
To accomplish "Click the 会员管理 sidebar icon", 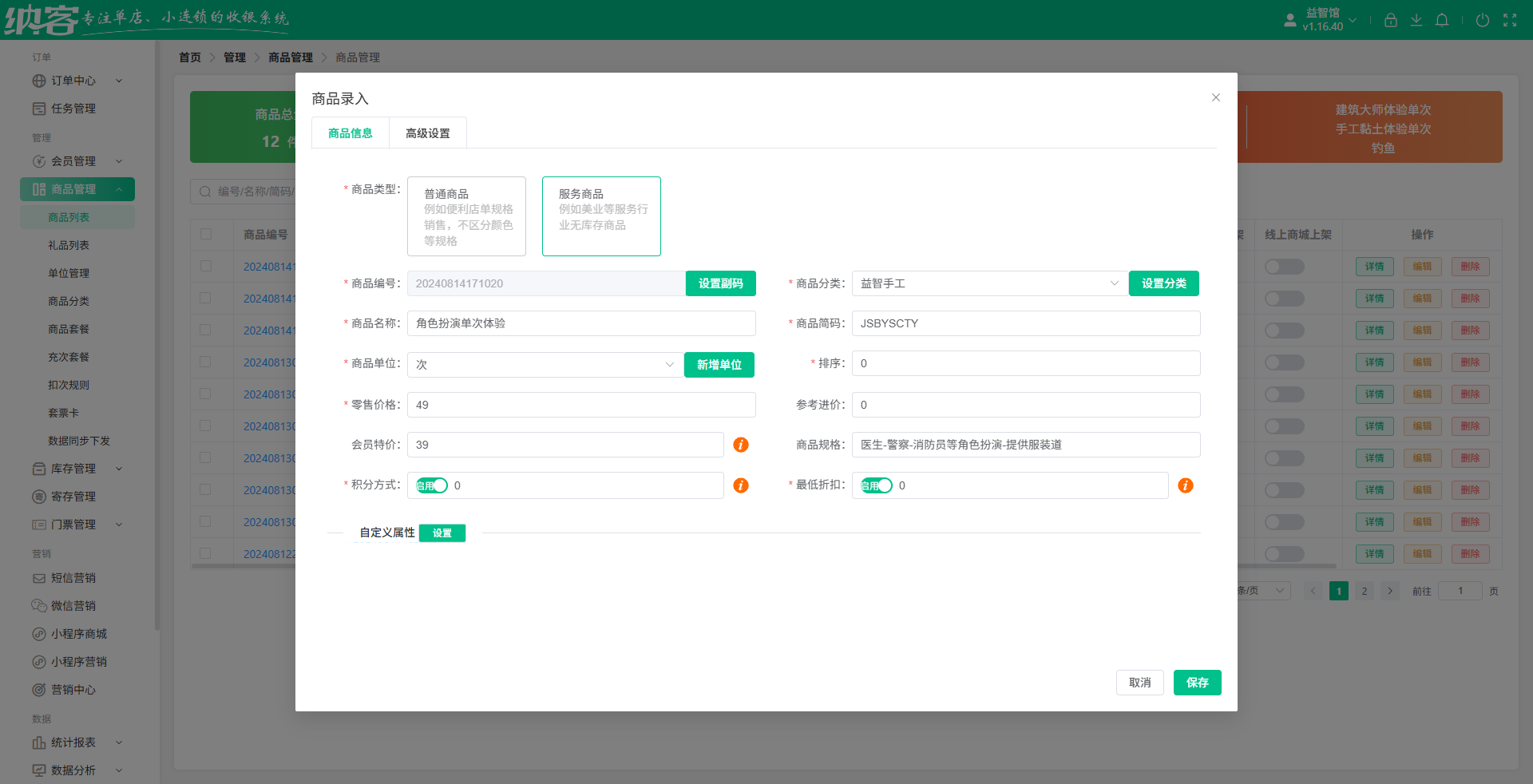I will (39, 161).
